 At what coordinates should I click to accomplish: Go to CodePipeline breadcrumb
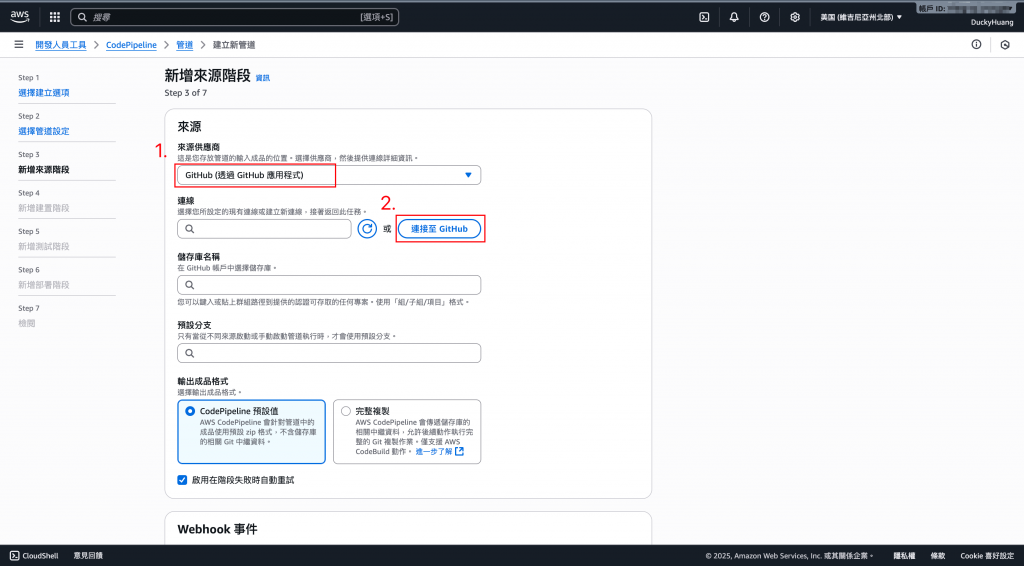tap(131, 45)
